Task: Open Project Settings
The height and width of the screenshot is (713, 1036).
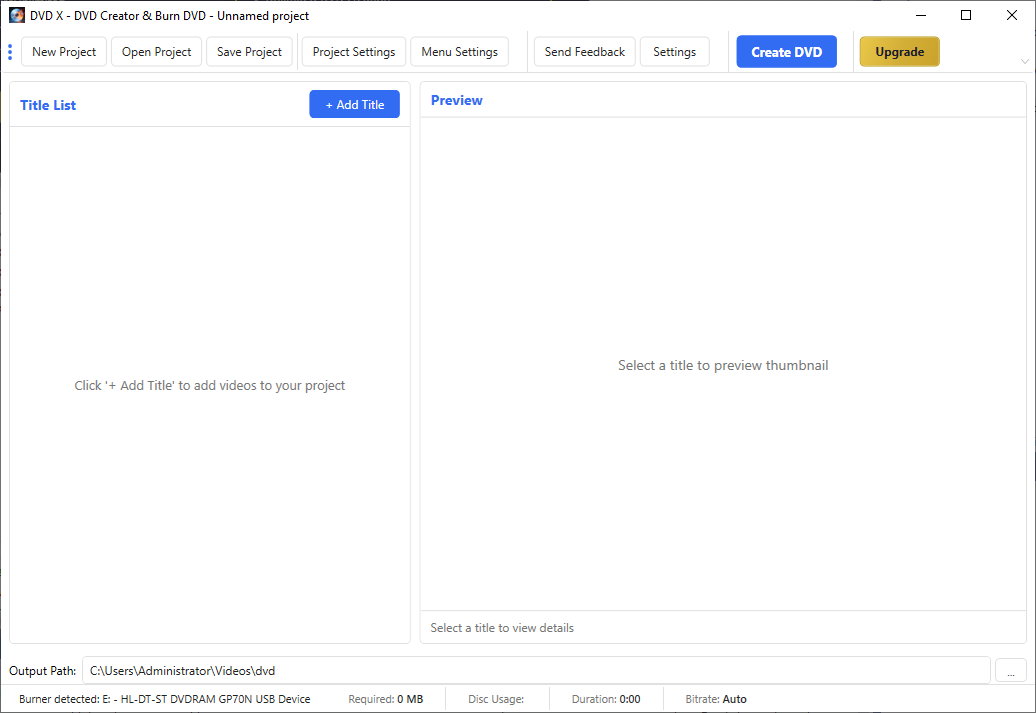Action: 354,52
